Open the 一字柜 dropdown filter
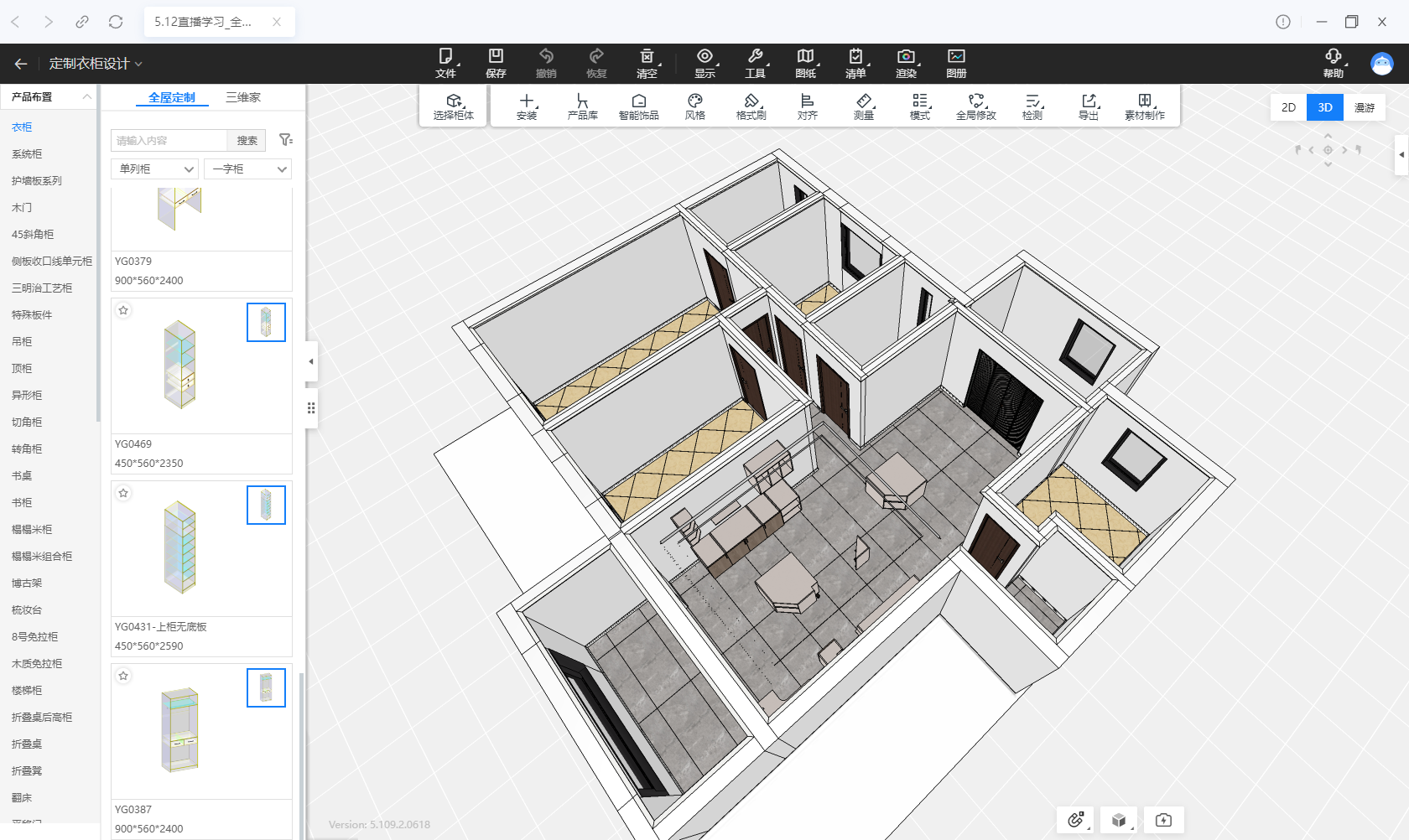This screenshot has width=1409, height=840. [x=247, y=169]
